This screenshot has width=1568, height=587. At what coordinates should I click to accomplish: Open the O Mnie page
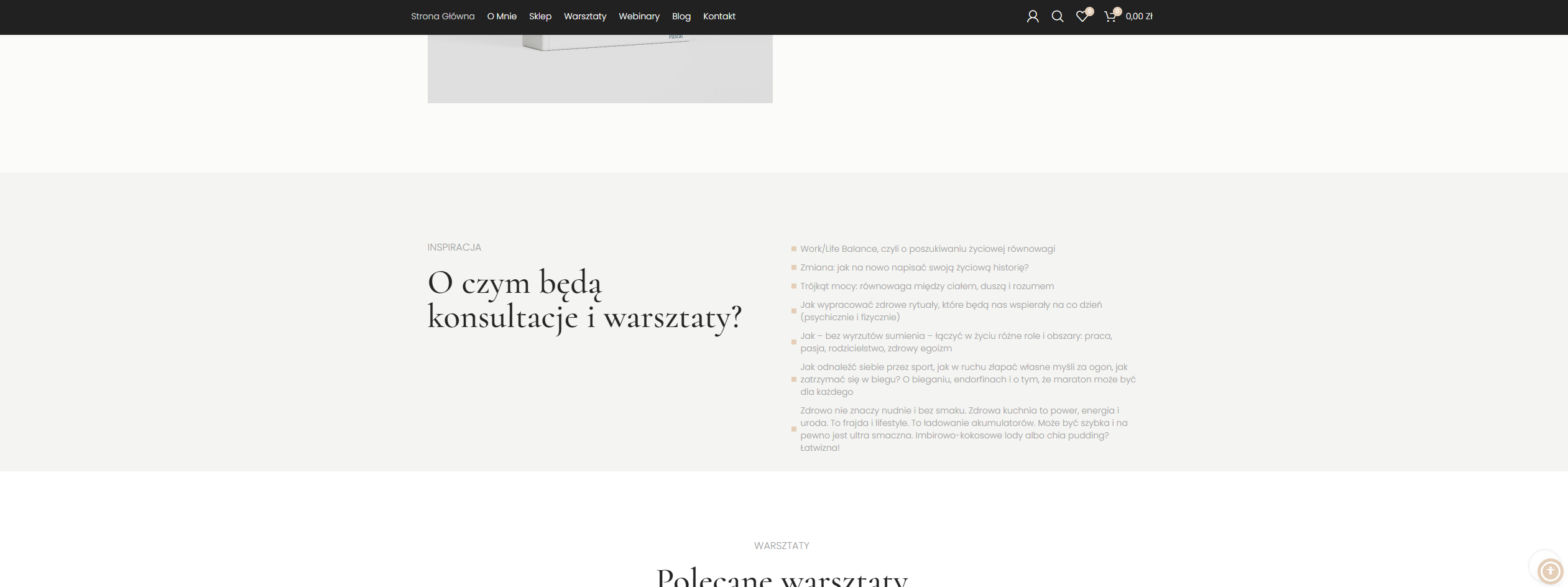point(502,17)
